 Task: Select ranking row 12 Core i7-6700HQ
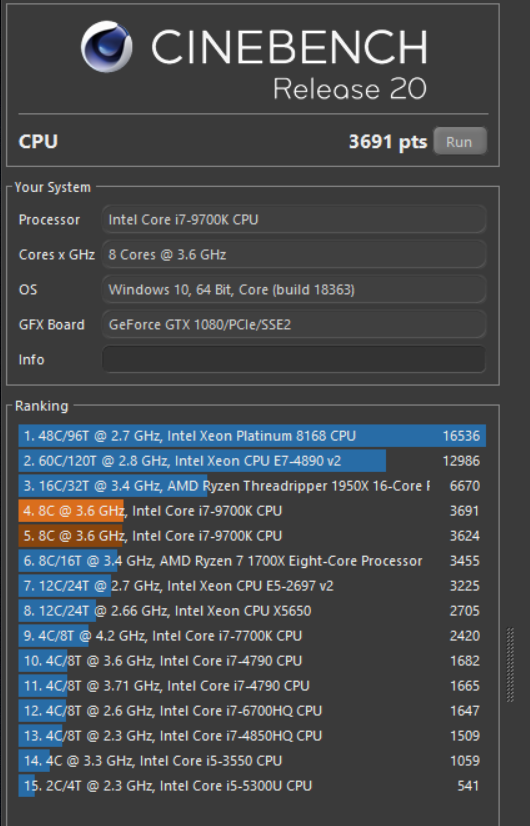coord(252,711)
